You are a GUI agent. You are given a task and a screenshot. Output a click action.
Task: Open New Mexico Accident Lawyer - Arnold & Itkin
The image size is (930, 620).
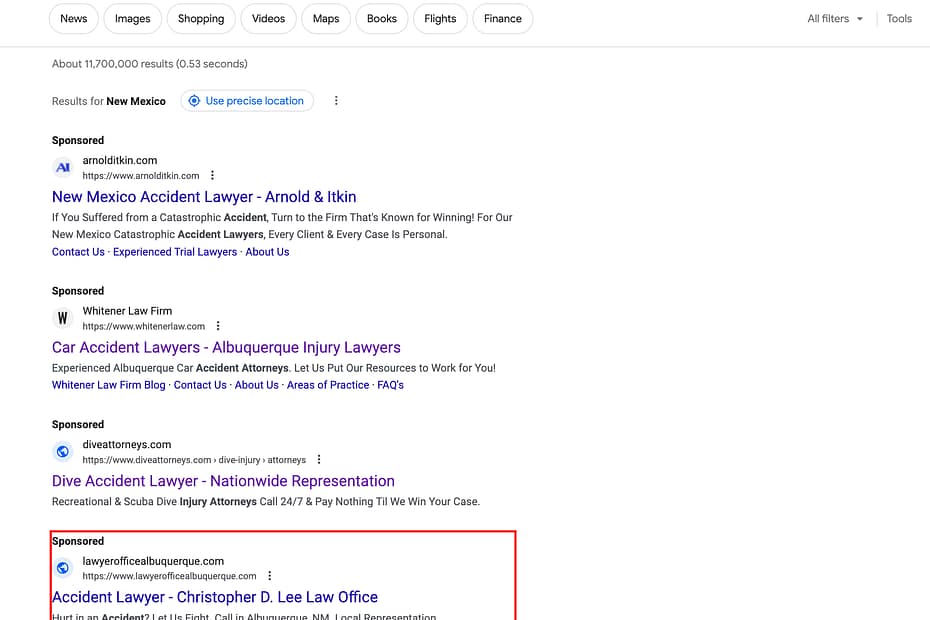(x=204, y=196)
